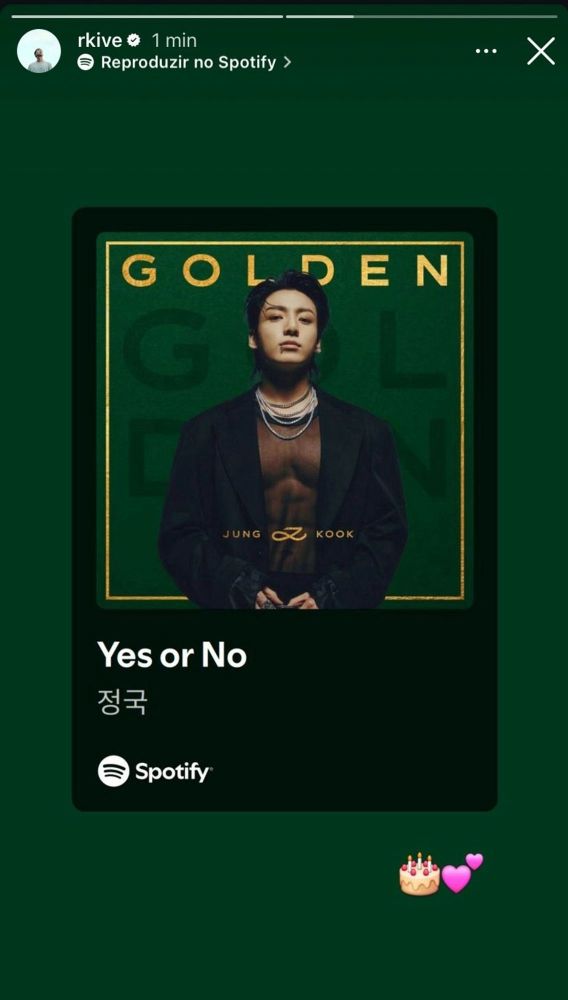
Task: Open the rkive profile picture
Action: (x=39, y=51)
